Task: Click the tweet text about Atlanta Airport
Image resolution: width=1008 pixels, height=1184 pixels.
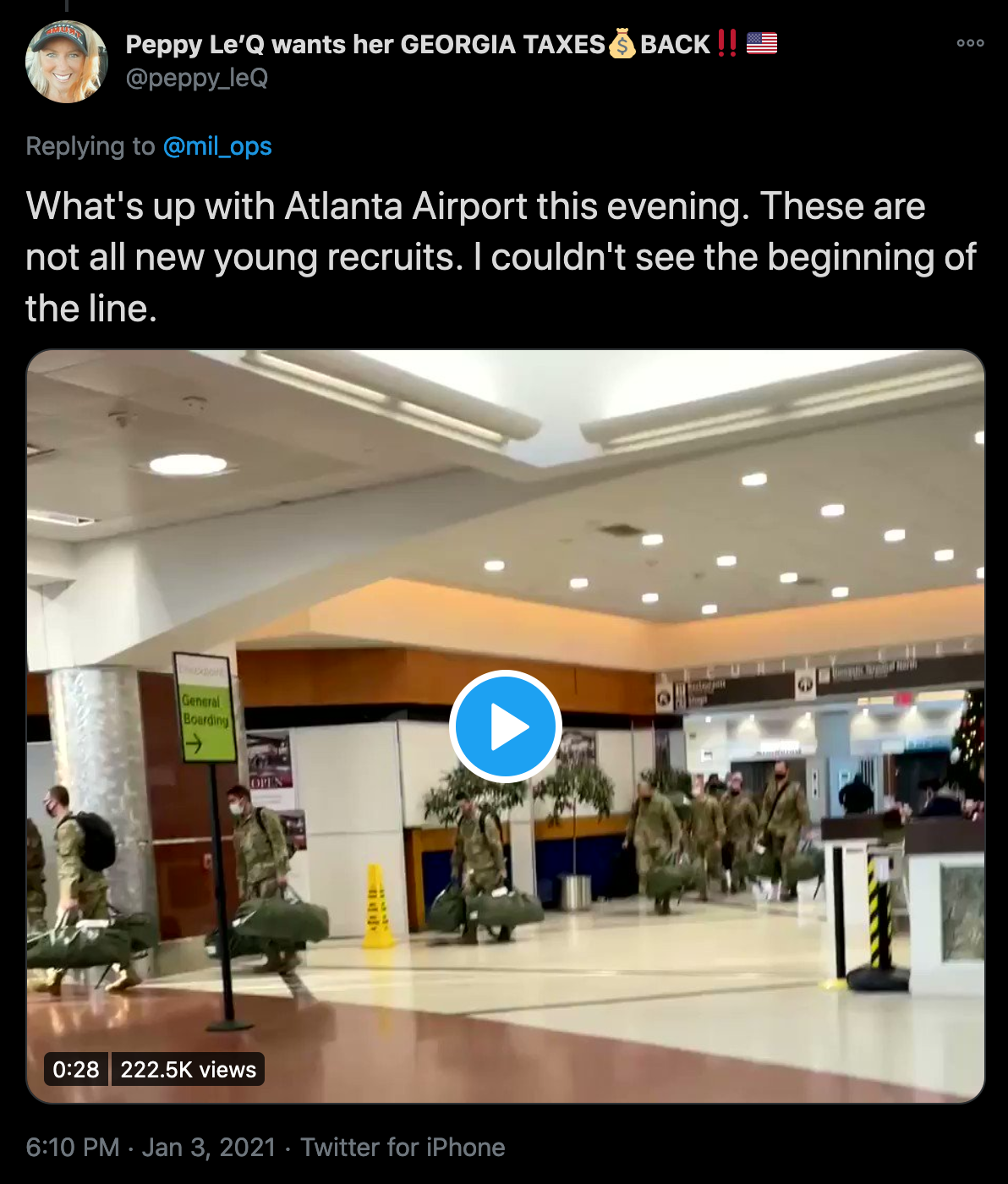Action: pos(501,257)
